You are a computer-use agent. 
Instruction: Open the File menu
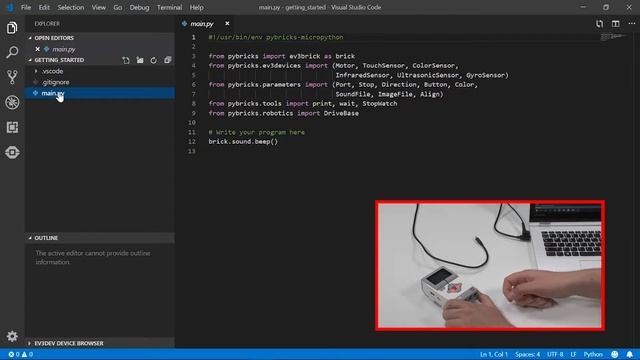(x=26, y=7)
